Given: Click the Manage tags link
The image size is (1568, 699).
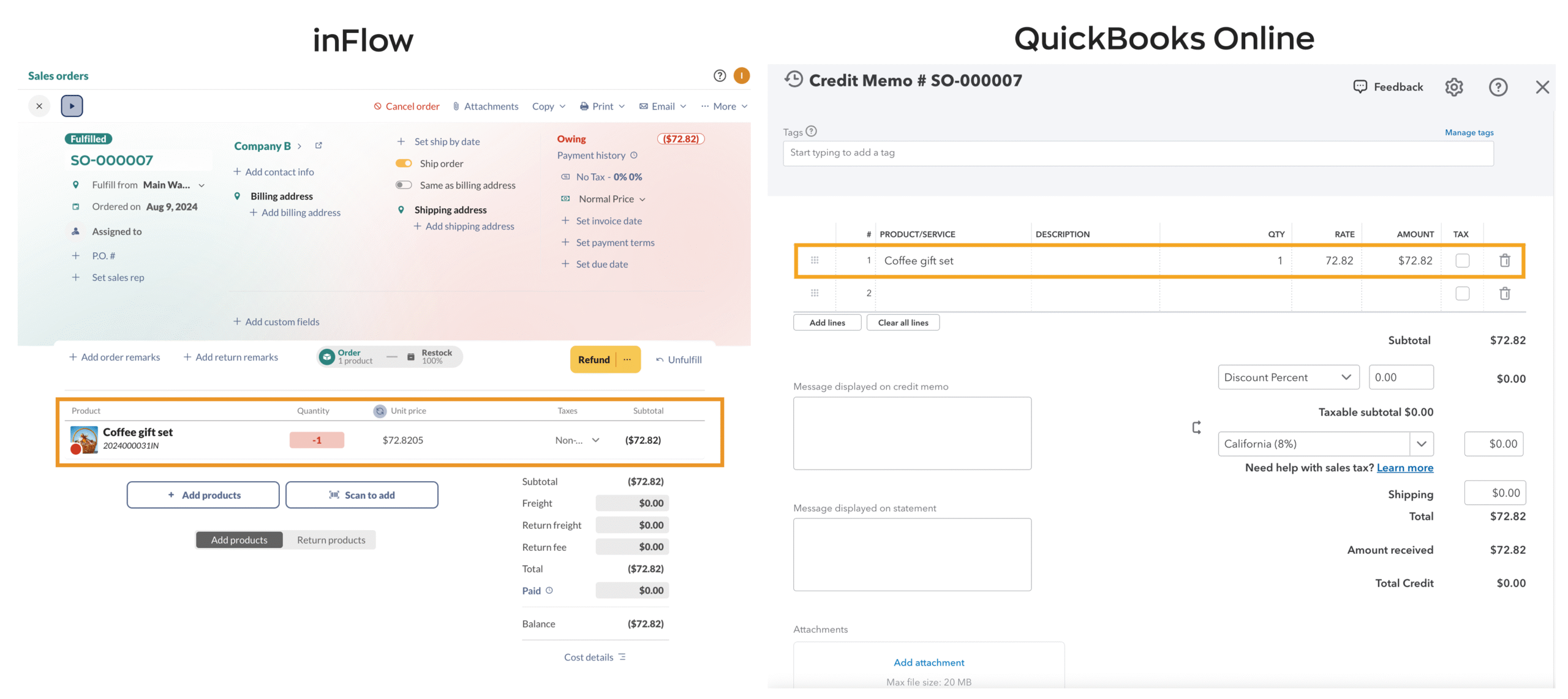Looking at the screenshot, I should (1468, 132).
